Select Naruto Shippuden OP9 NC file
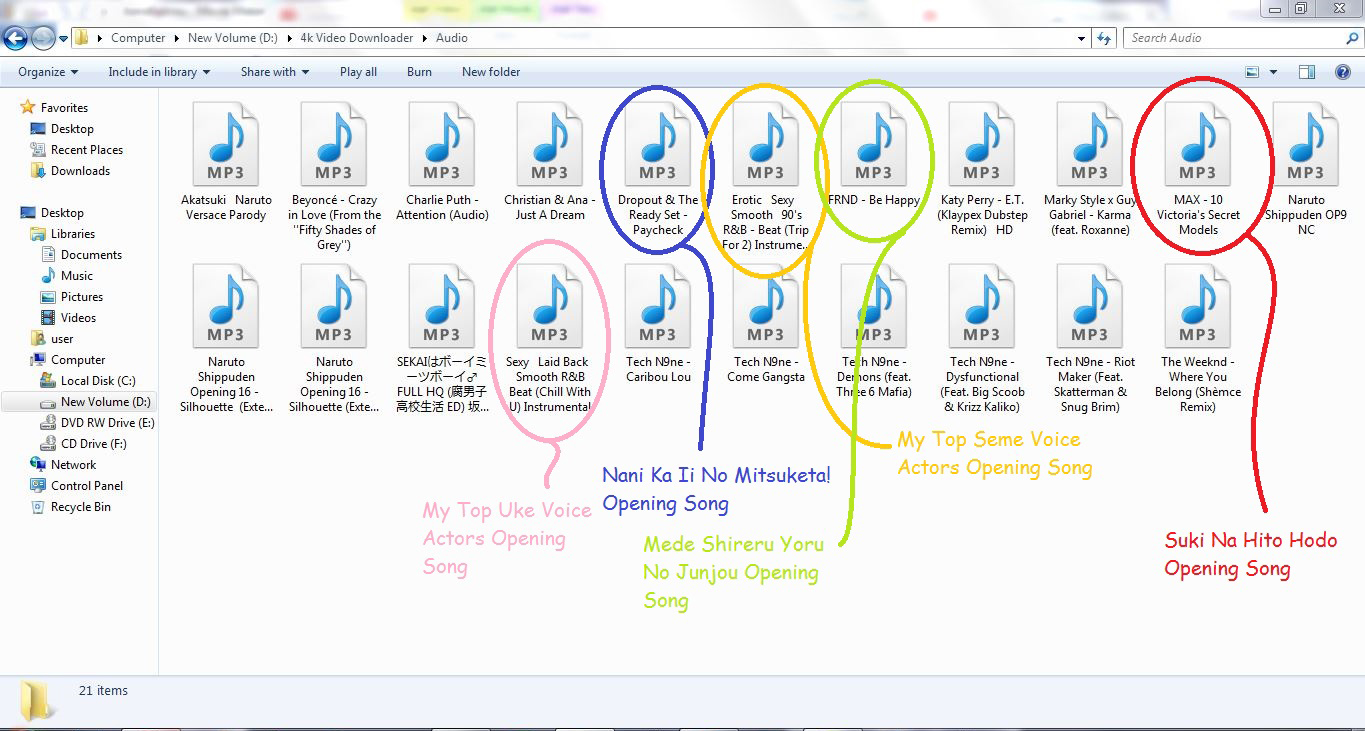Screen dimensions: 1365x731 (1306, 170)
